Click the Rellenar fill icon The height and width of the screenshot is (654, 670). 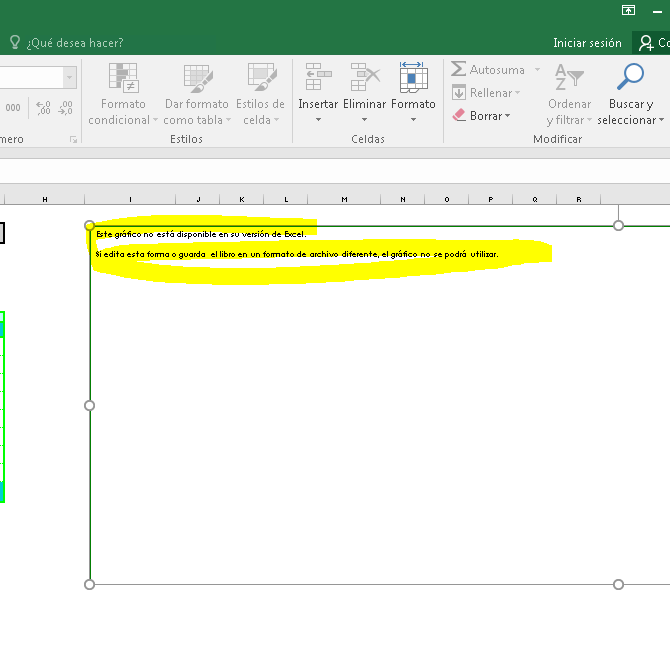click(459, 92)
